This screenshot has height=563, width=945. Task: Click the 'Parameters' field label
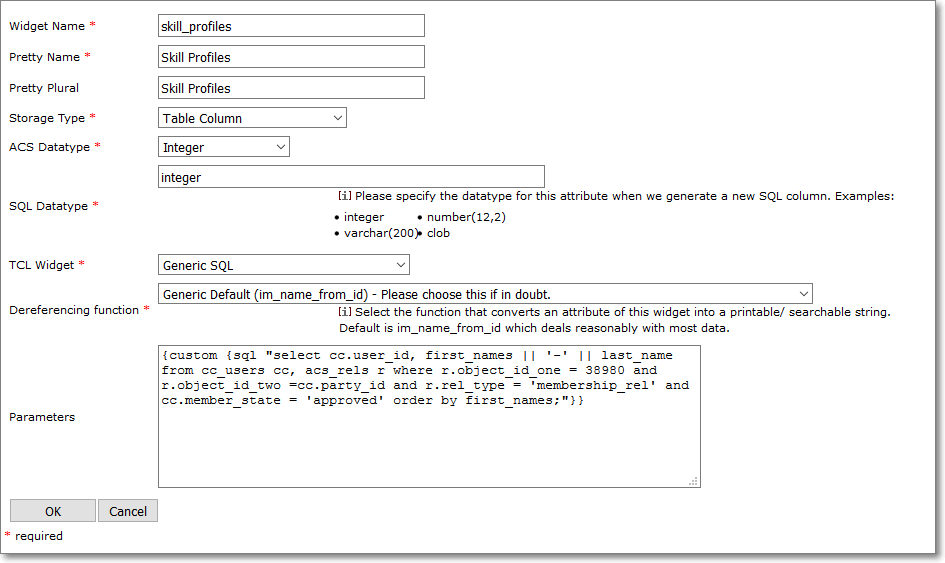click(42, 417)
